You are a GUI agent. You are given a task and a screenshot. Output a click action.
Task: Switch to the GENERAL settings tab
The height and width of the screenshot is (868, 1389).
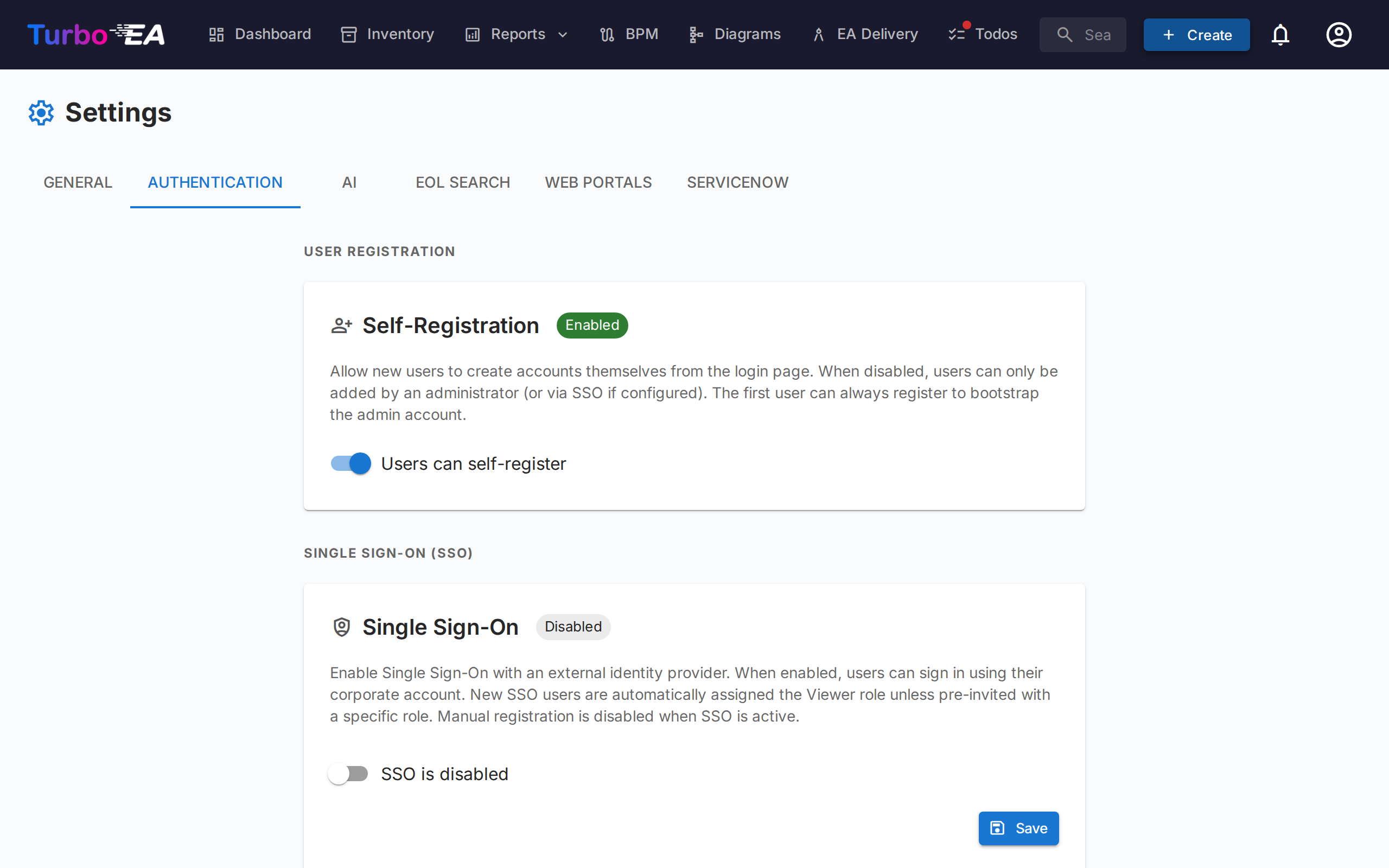click(78, 182)
